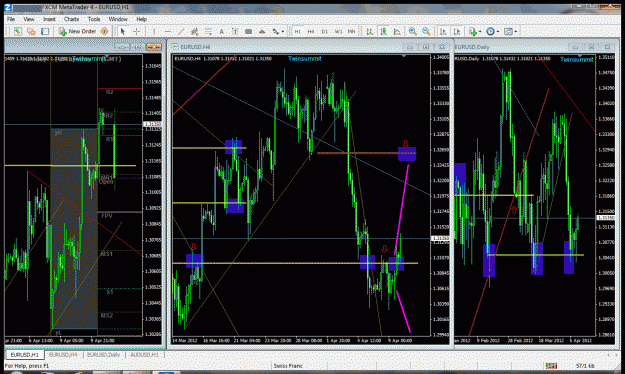Click the Twinsummit label in H4 chart
Image resolution: width=625 pixels, height=374 pixels.
[305, 59]
